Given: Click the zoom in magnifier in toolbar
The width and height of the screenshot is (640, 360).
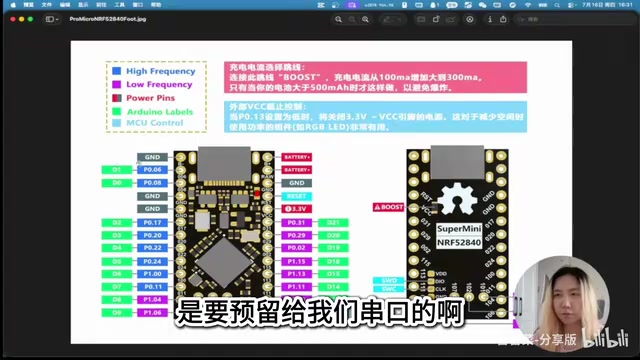Looking at the screenshot, I should click(x=365, y=19).
